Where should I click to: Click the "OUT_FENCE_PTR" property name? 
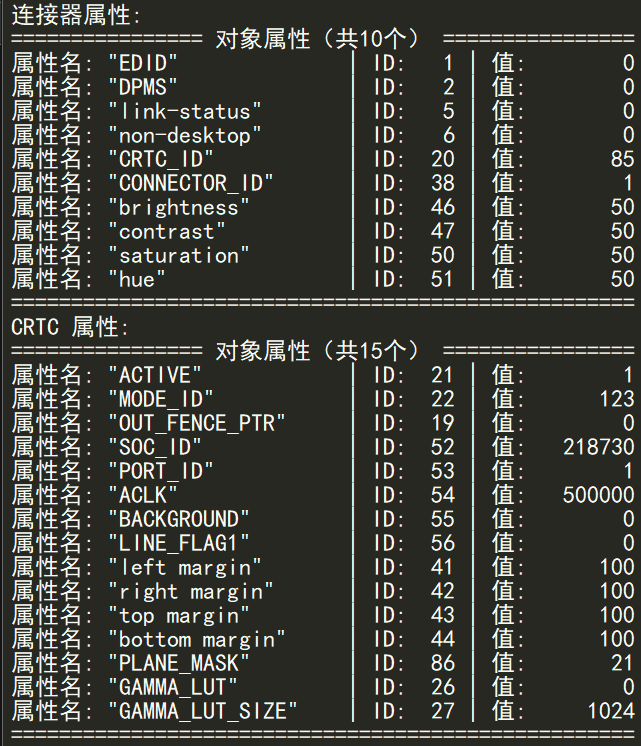(197, 423)
